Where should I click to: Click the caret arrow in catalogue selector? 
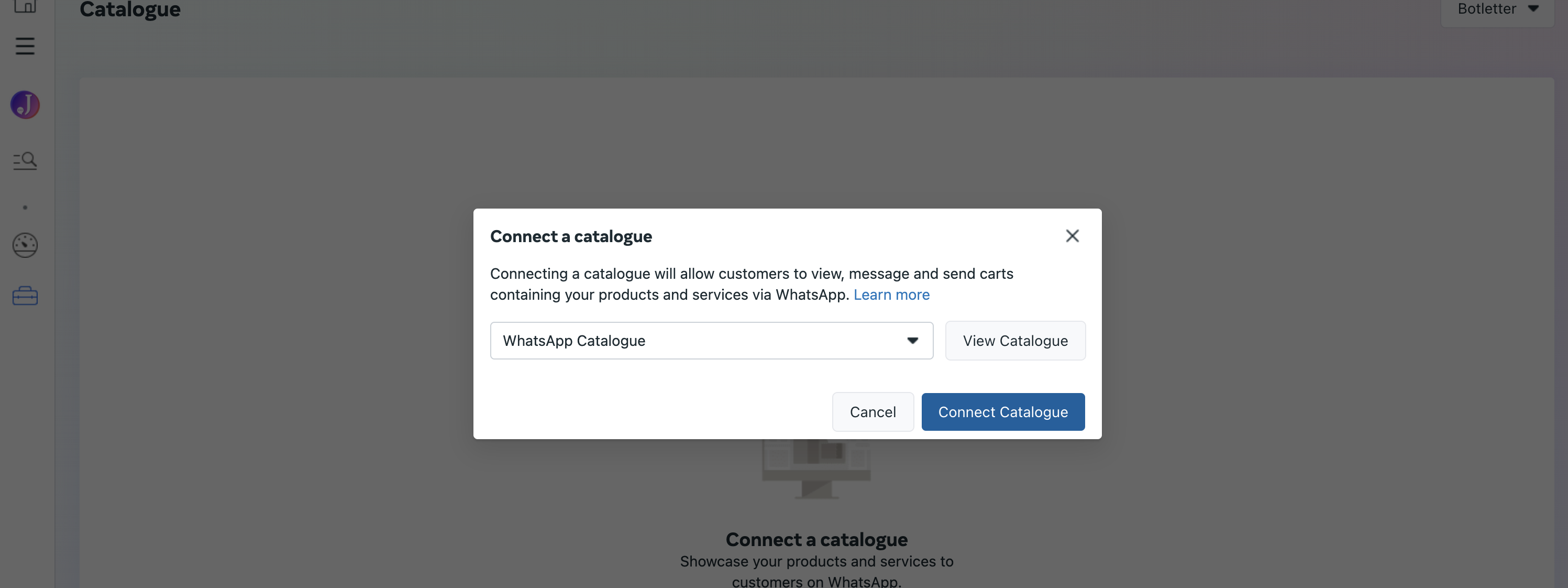(912, 341)
